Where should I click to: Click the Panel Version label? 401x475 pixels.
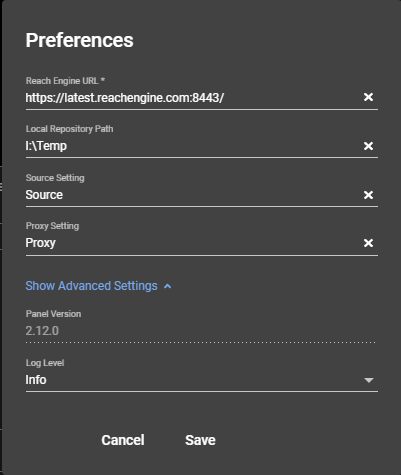click(x=53, y=314)
